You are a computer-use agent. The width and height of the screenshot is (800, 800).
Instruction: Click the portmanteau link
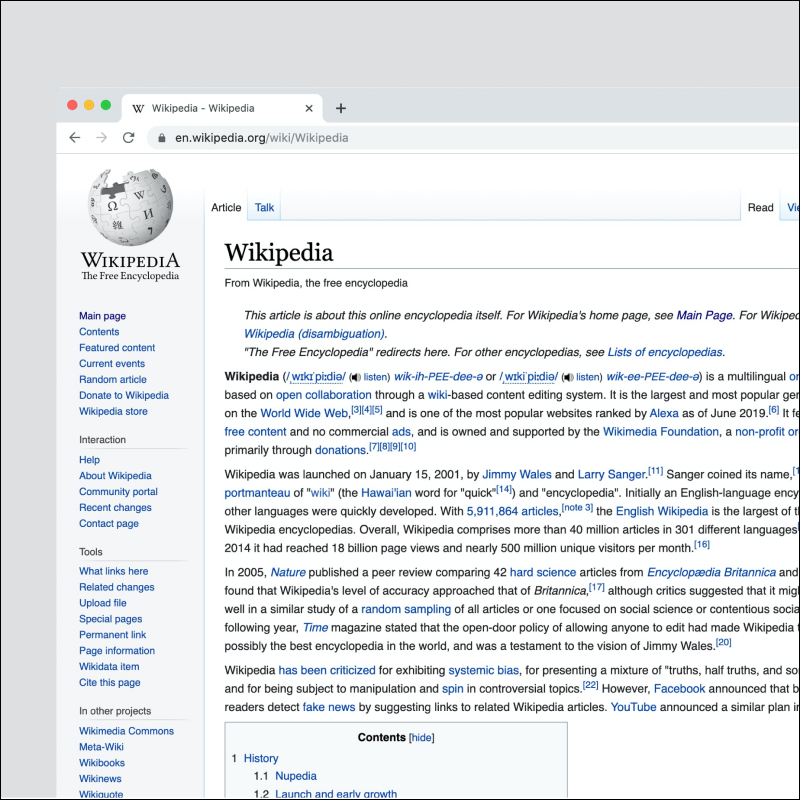pyautogui.click(x=257, y=493)
